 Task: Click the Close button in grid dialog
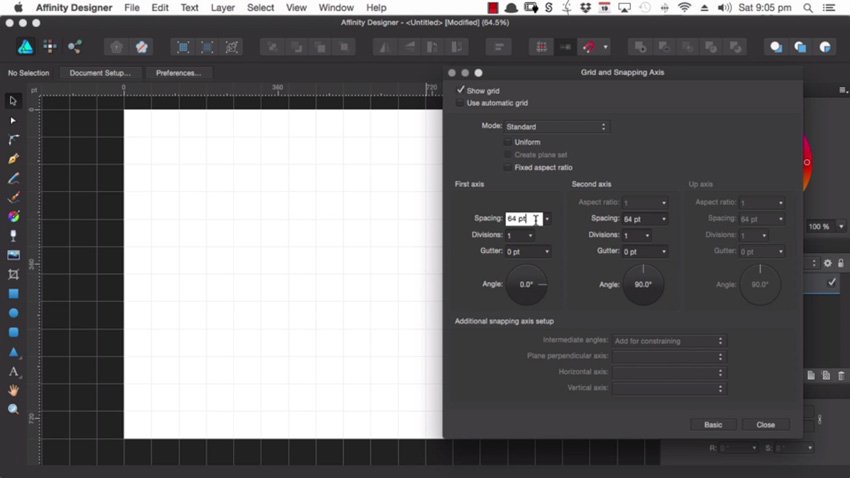765,424
